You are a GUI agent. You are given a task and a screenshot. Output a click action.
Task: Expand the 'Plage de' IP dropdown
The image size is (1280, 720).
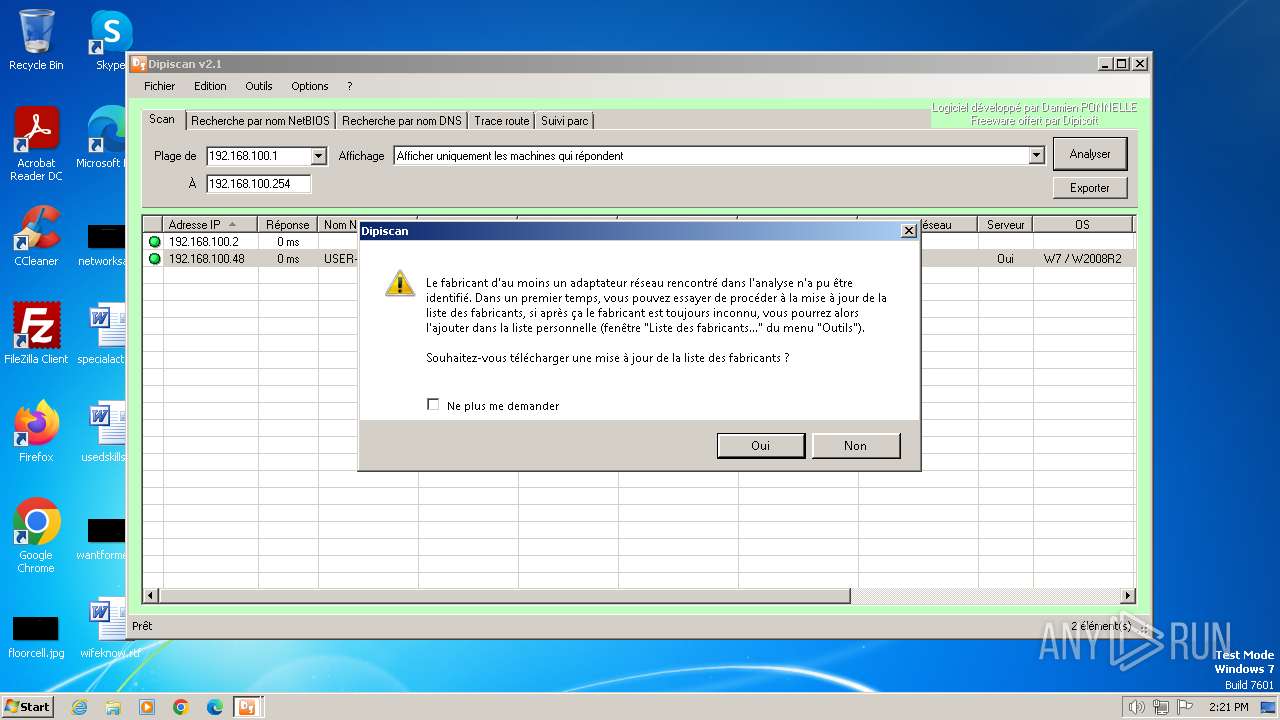[318, 156]
